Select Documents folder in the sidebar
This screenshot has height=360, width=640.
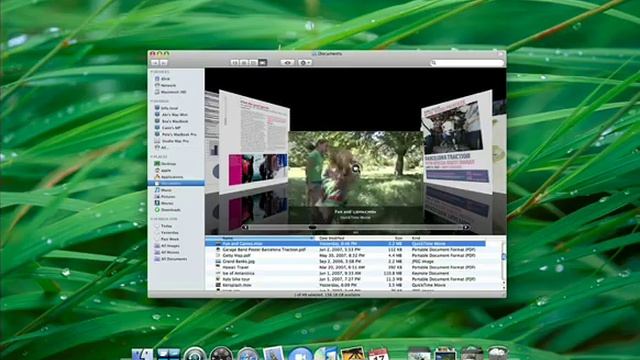click(176, 183)
